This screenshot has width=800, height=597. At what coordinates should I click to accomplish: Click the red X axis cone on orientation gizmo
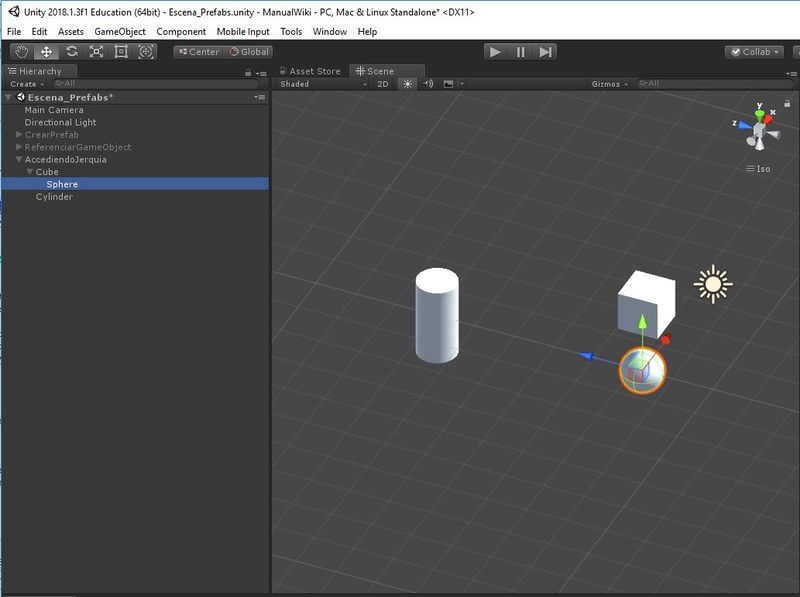point(768,120)
